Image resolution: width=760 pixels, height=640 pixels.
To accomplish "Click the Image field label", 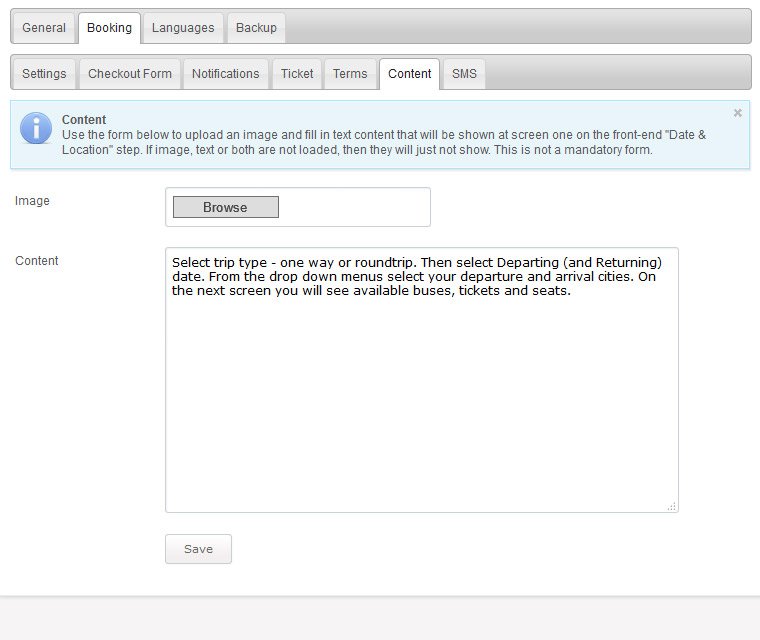I will point(32,201).
